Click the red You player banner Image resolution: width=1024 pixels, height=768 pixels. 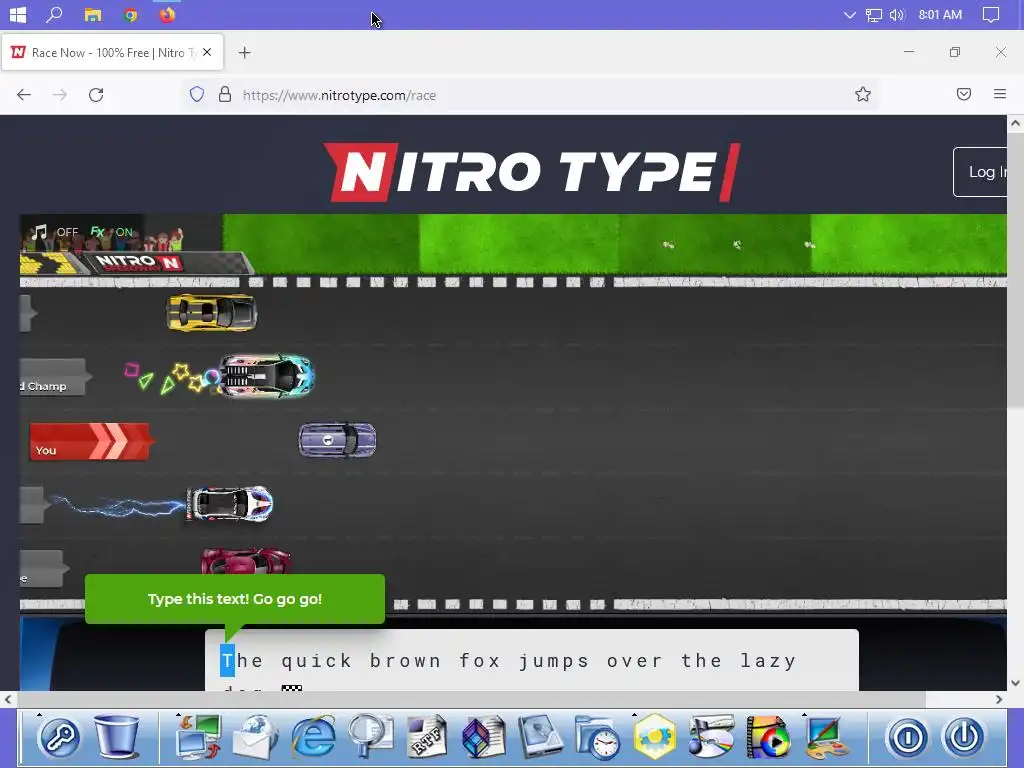pyautogui.click(x=90, y=442)
